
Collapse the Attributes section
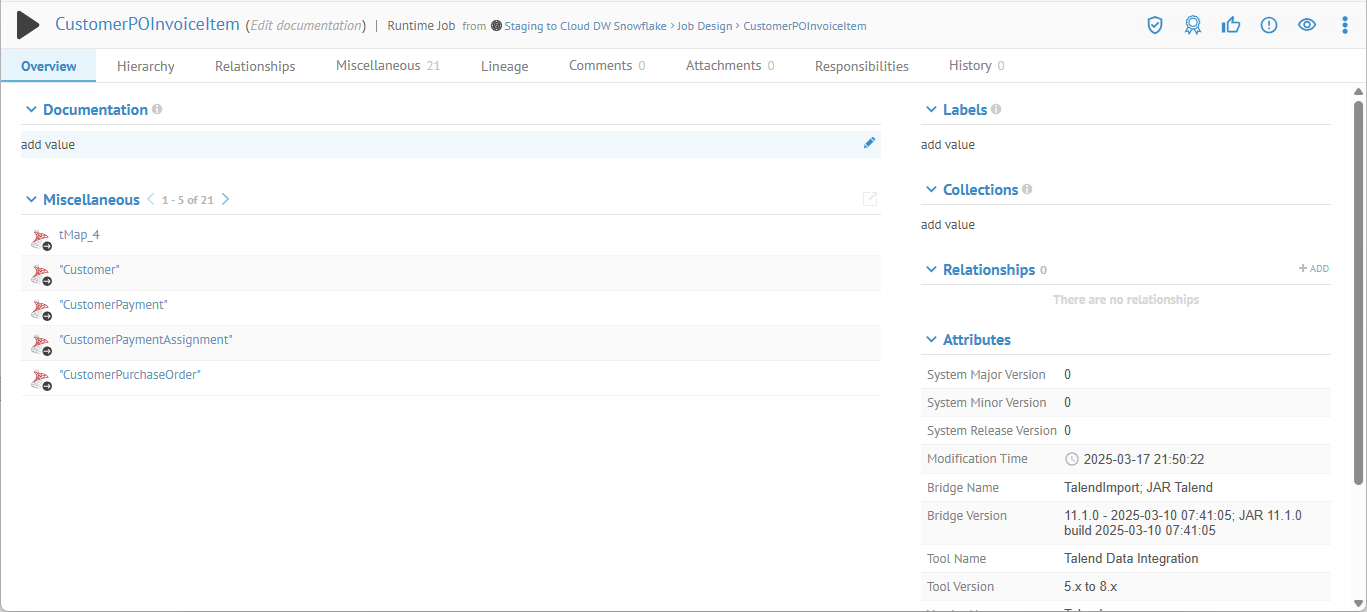(931, 340)
